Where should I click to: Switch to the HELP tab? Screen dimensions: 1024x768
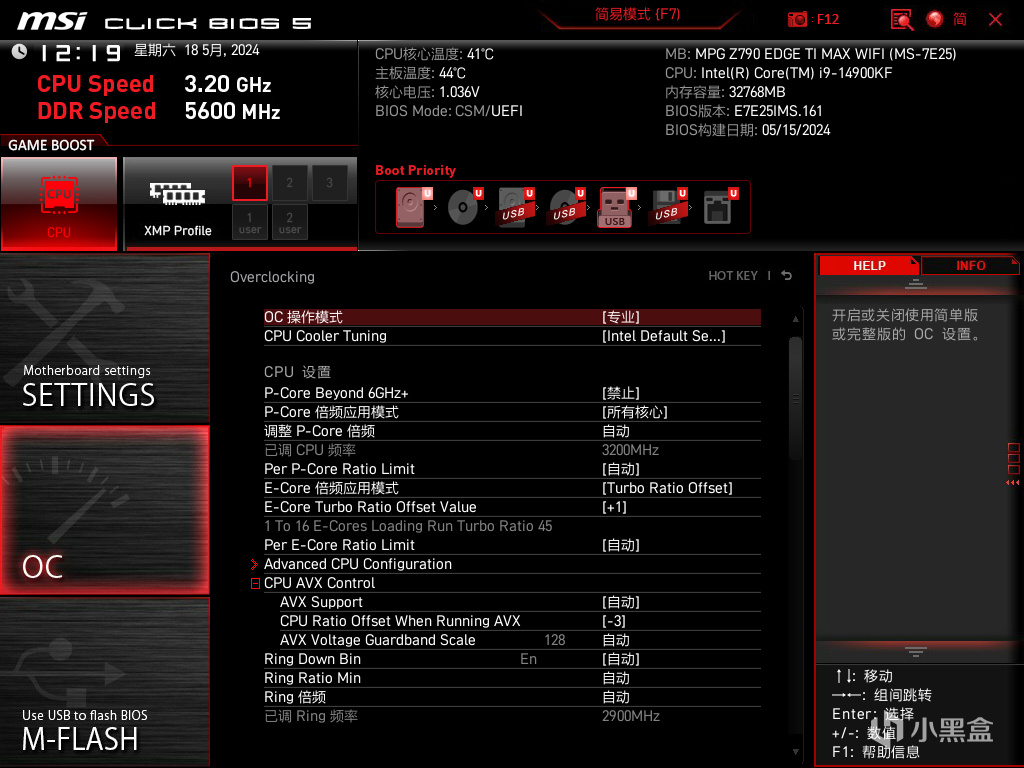(x=869, y=266)
